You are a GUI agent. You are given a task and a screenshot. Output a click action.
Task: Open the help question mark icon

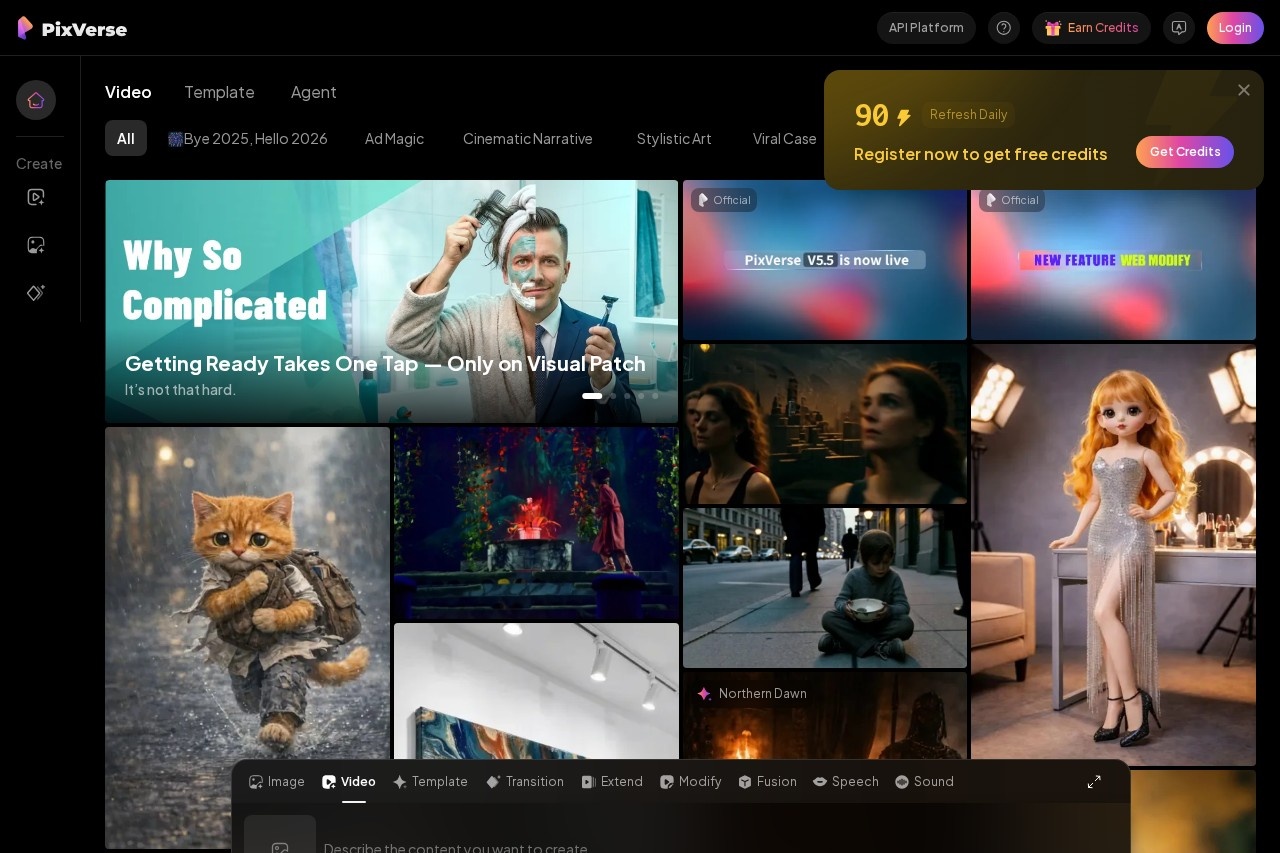(x=1004, y=28)
